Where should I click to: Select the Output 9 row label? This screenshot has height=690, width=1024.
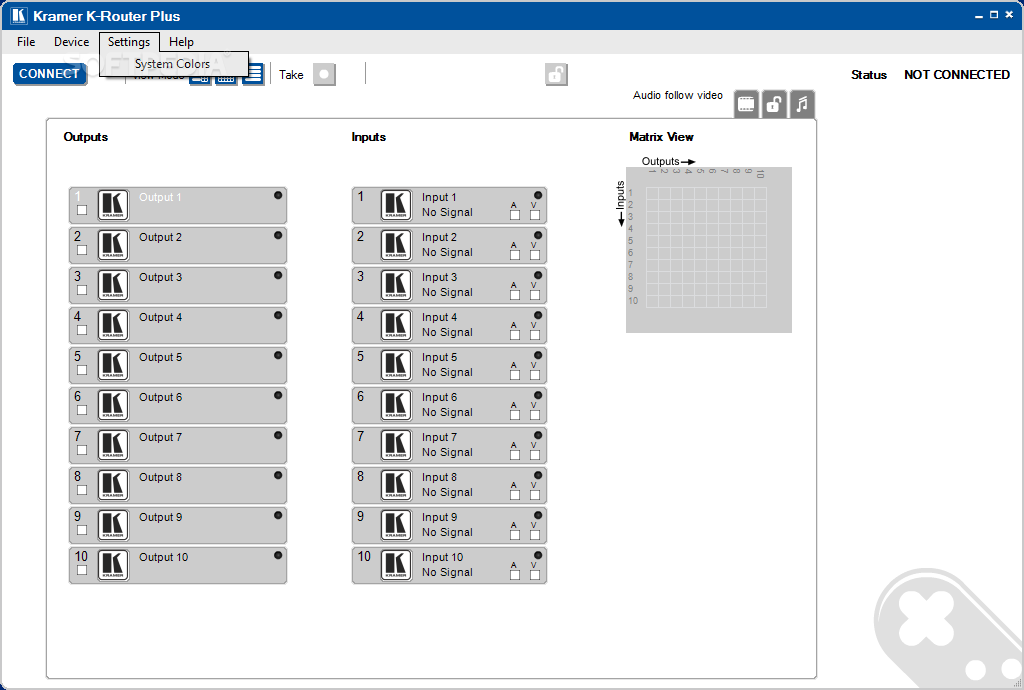point(160,517)
